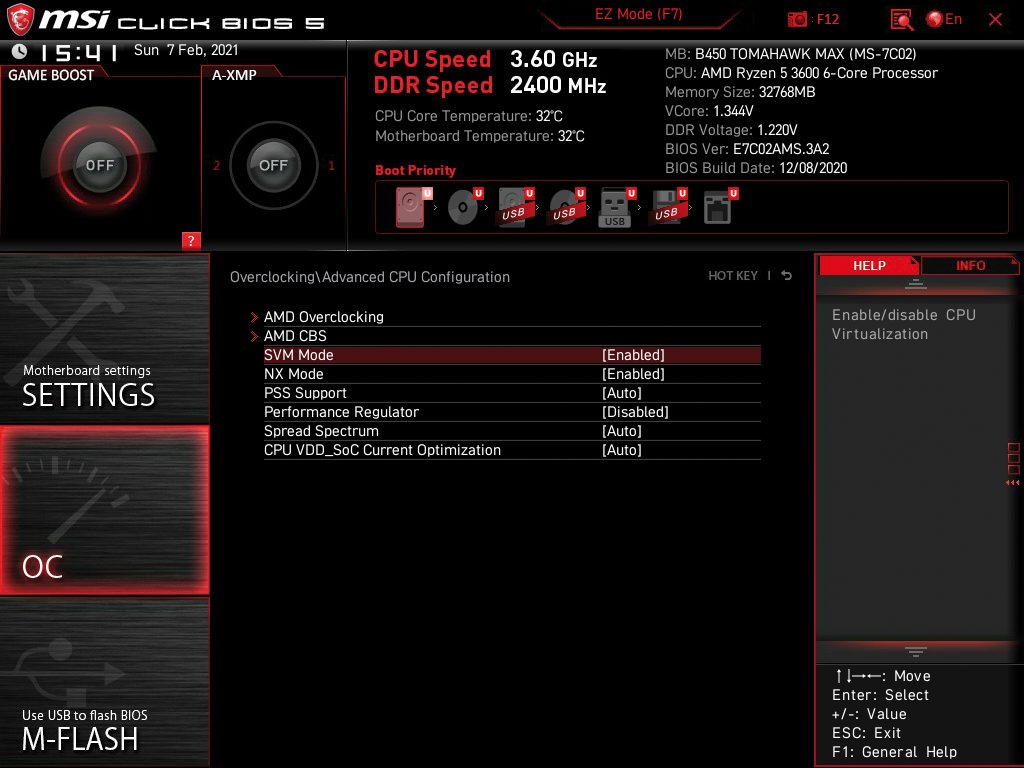
Task: Select the PSS Support row label
Action: click(x=305, y=392)
